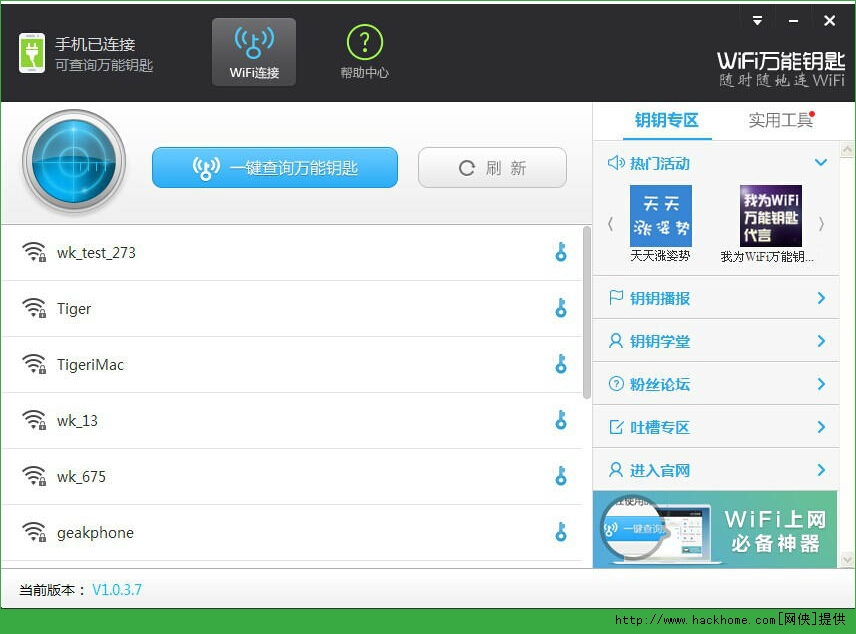Open the title bar dropdown menu arrow
Image resolution: width=856 pixels, height=634 pixels.
click(x=757, y=21)
